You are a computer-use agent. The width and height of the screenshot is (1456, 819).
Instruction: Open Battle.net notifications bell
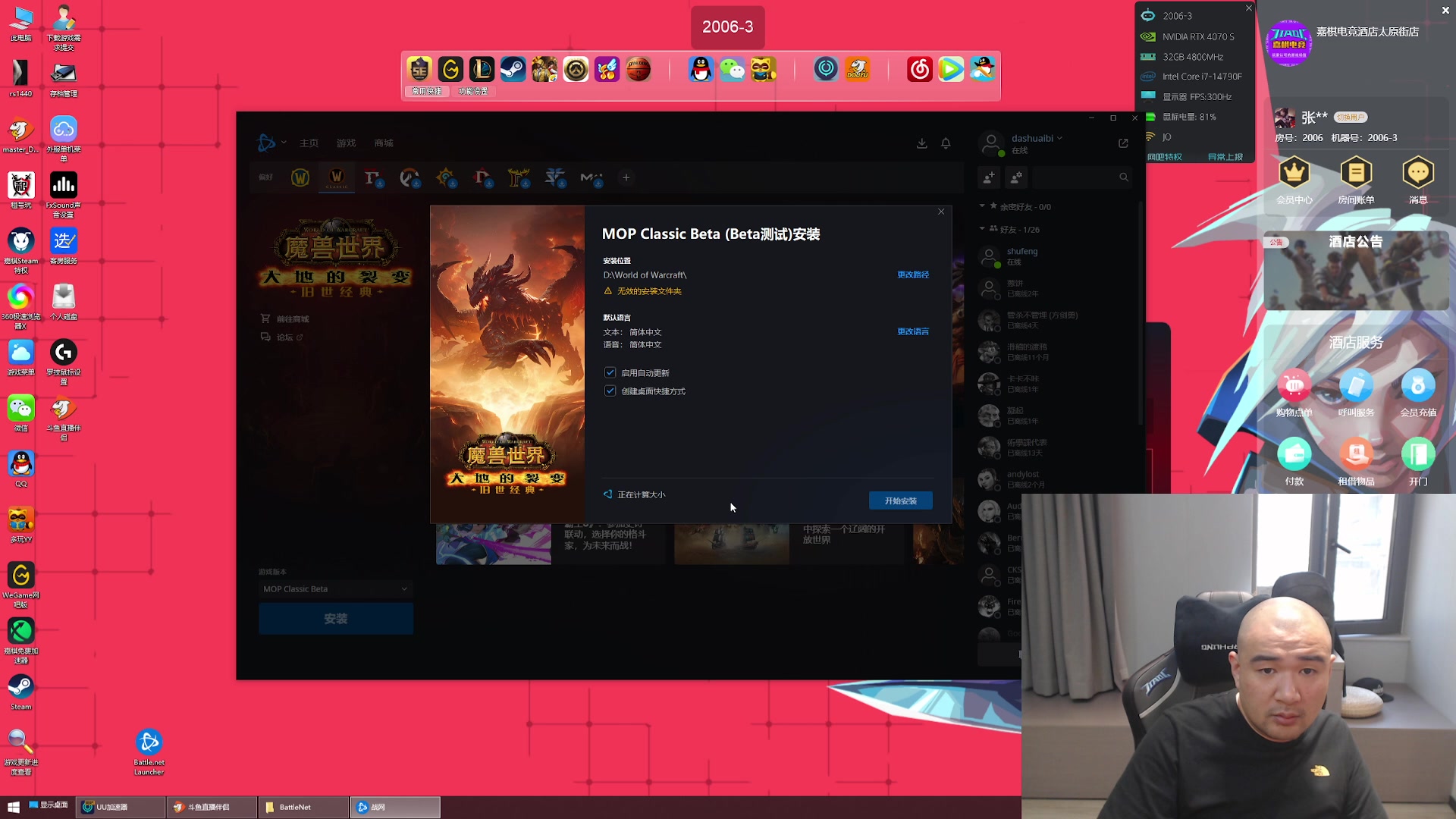click(x=946, y=143)
